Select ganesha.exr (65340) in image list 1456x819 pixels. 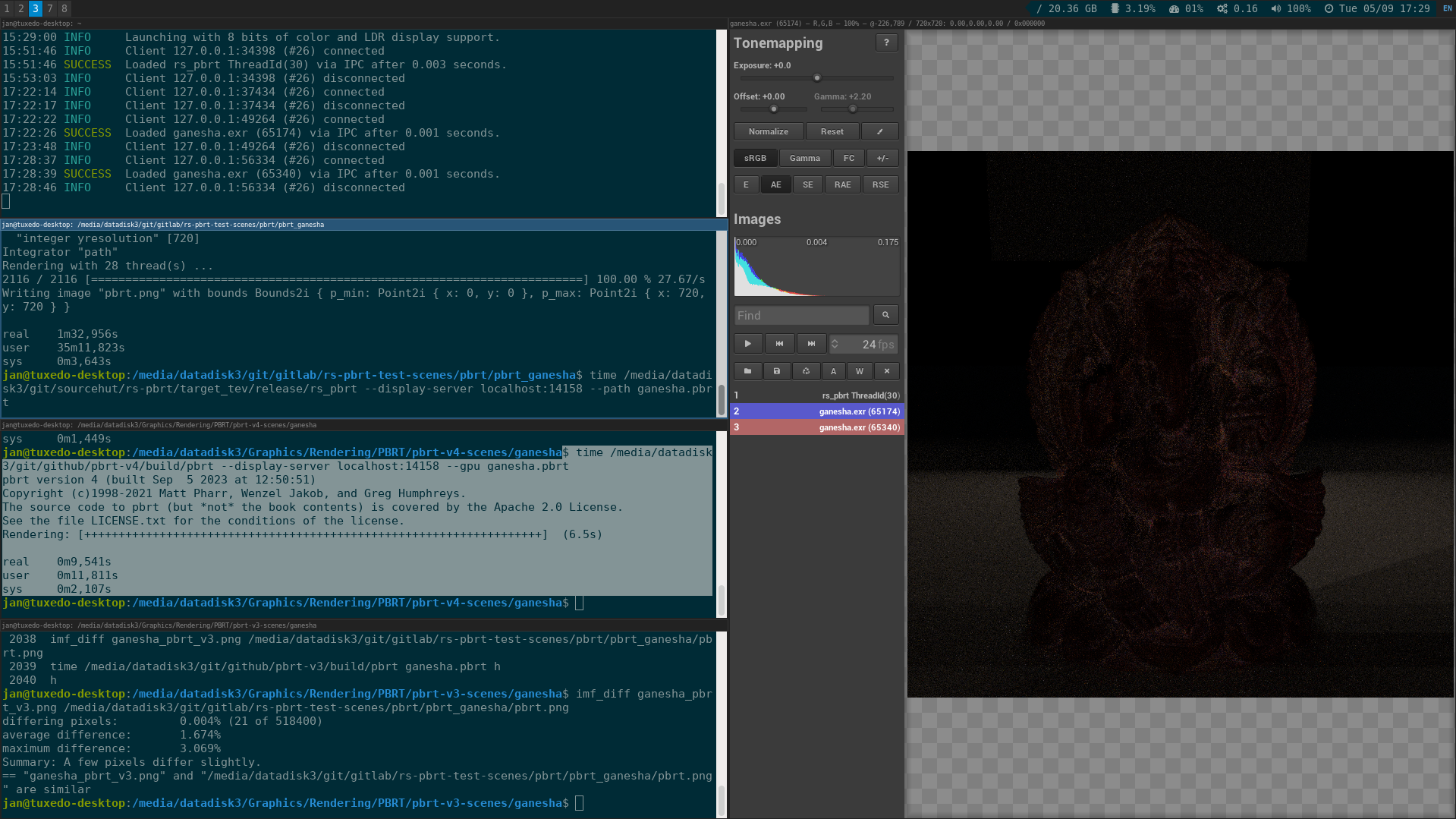click(816, 427)
